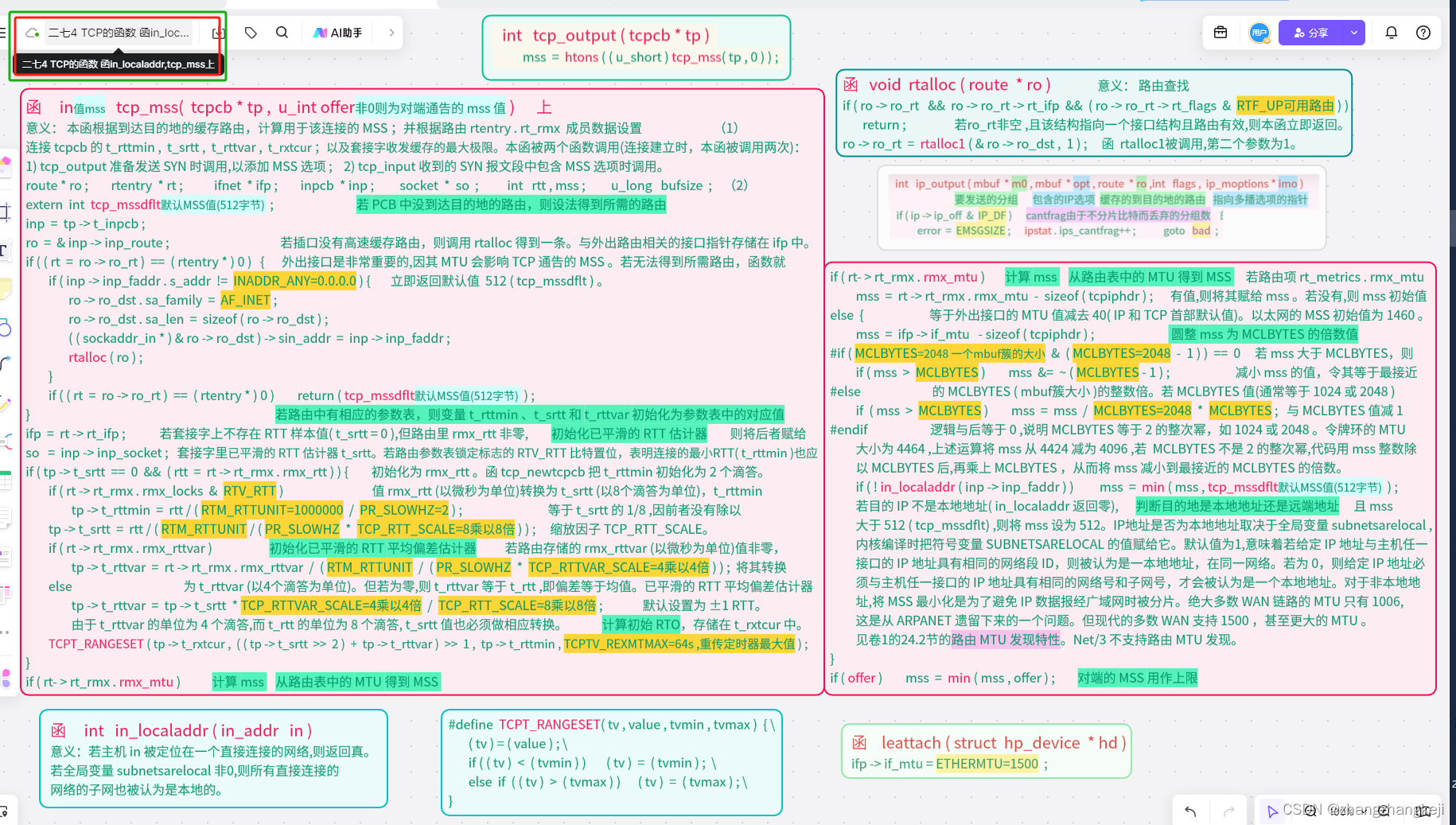Click the 'MCLBYTES=2048 一个mbuf簇的大小' highlight

click(950, 353)
